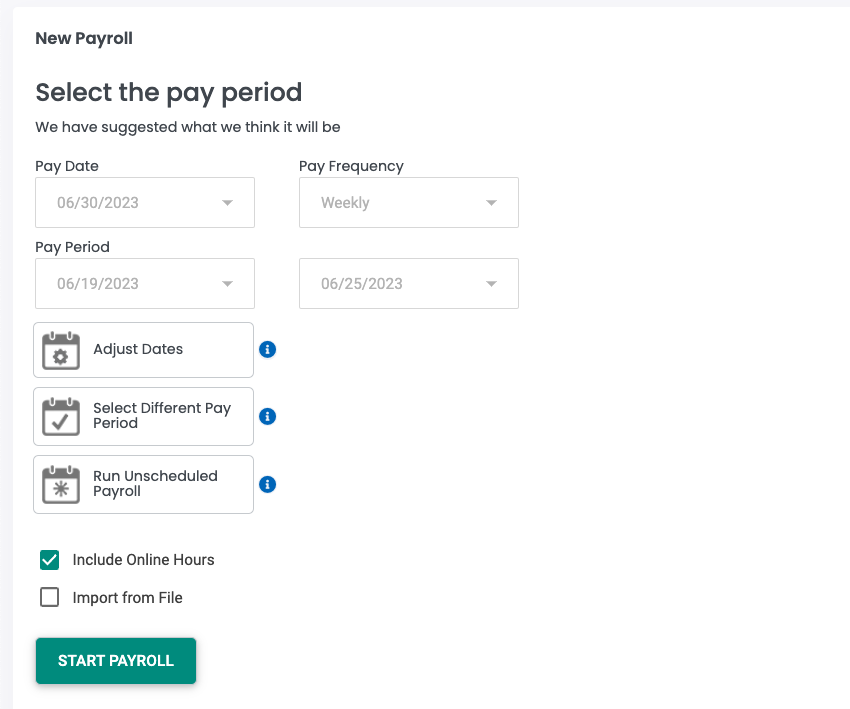Click the checkmark calendar icon beside Select Different Pay Period
This screenshot has width=850, height=709.
coord(60,416)
